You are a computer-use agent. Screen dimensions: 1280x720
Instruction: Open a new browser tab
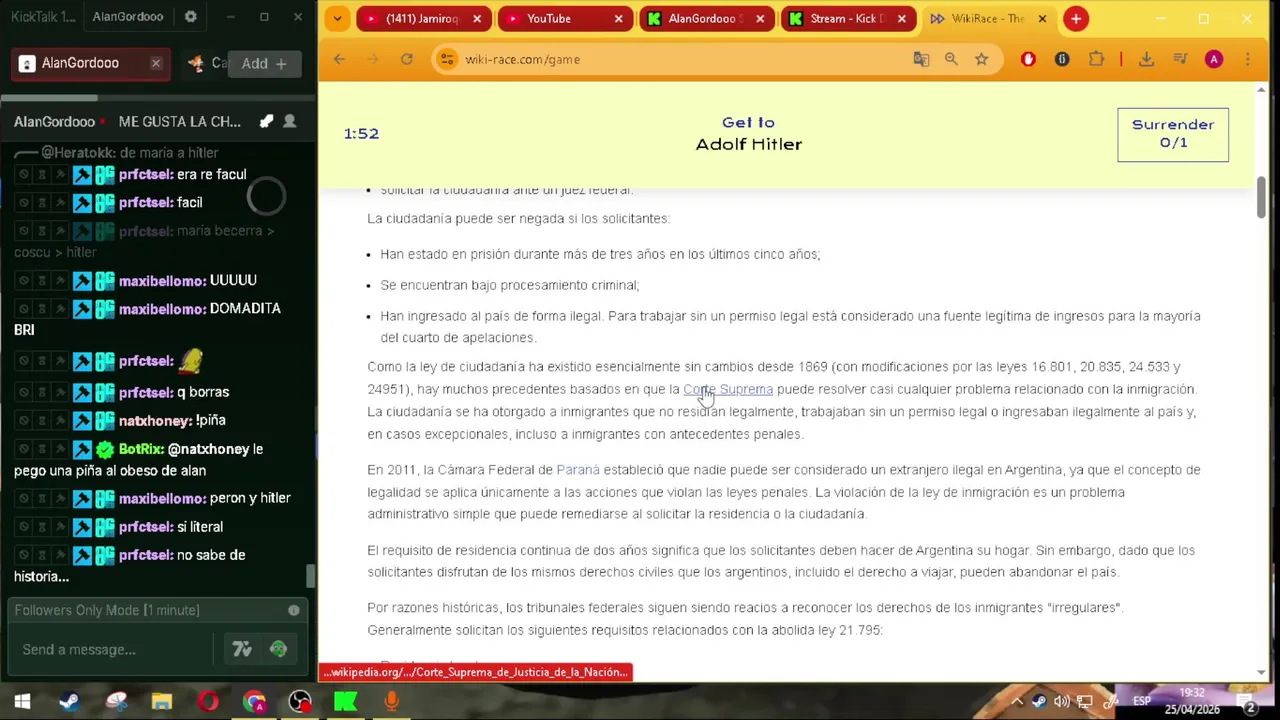click(1076, 18)
